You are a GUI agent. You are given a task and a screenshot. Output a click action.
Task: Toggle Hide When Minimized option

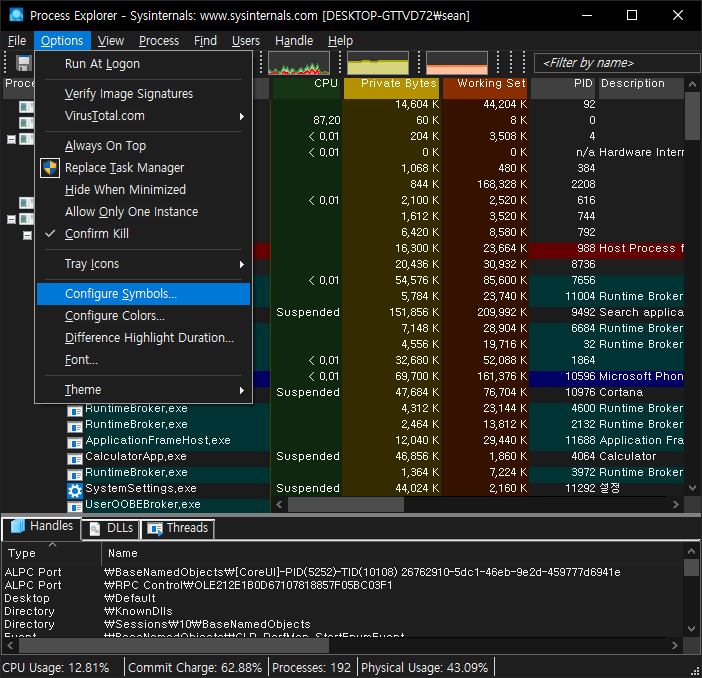click(x=143, y=190)
